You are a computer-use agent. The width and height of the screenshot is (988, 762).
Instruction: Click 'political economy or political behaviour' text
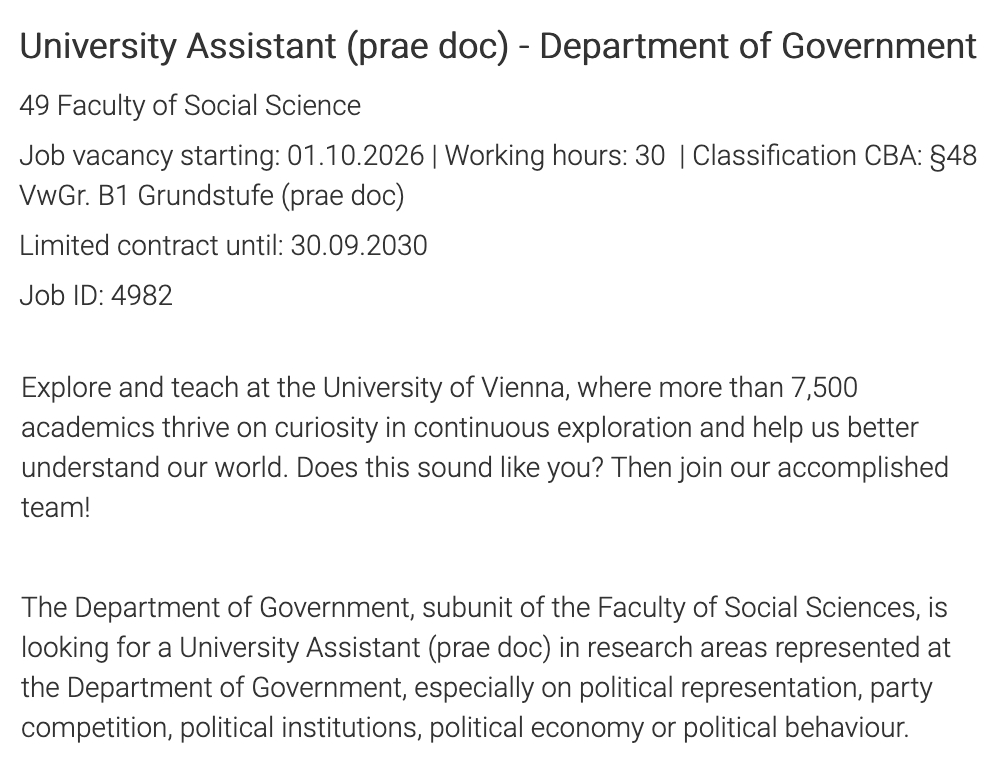coord(669,727)
